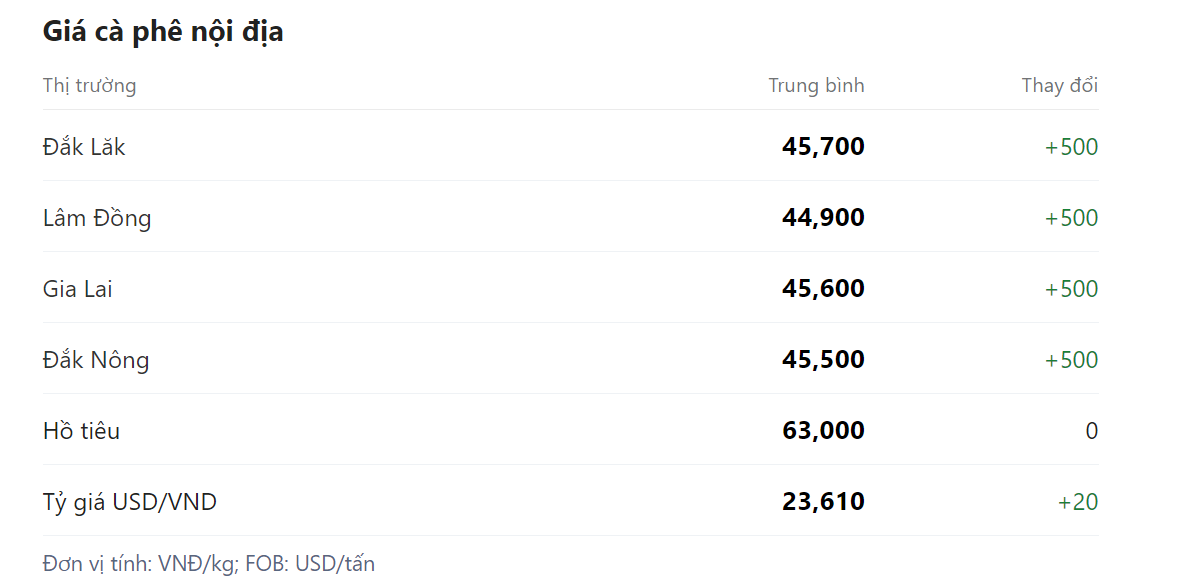The width and height of the screenshot is (1190, 580).
Task: Click the 0 change value for Hồ tiêu
Action: [1091, 431]
